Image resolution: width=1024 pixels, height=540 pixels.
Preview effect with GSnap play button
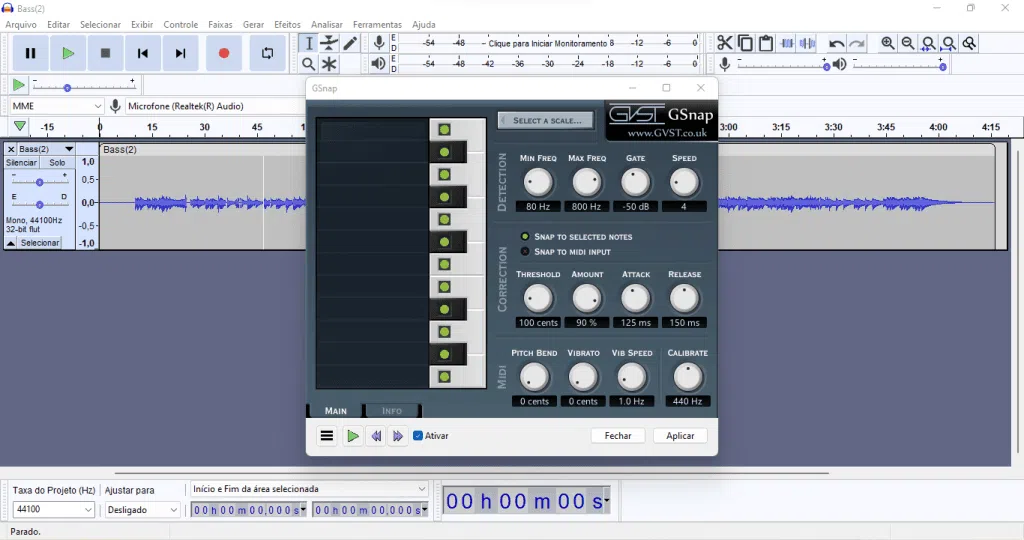(x=353, y=436)
